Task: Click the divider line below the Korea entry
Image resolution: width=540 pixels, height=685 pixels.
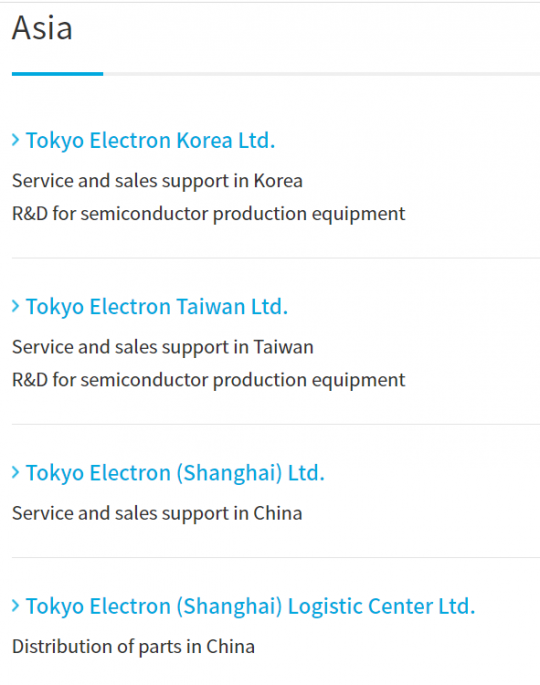Action: click(x=276, y=258)
